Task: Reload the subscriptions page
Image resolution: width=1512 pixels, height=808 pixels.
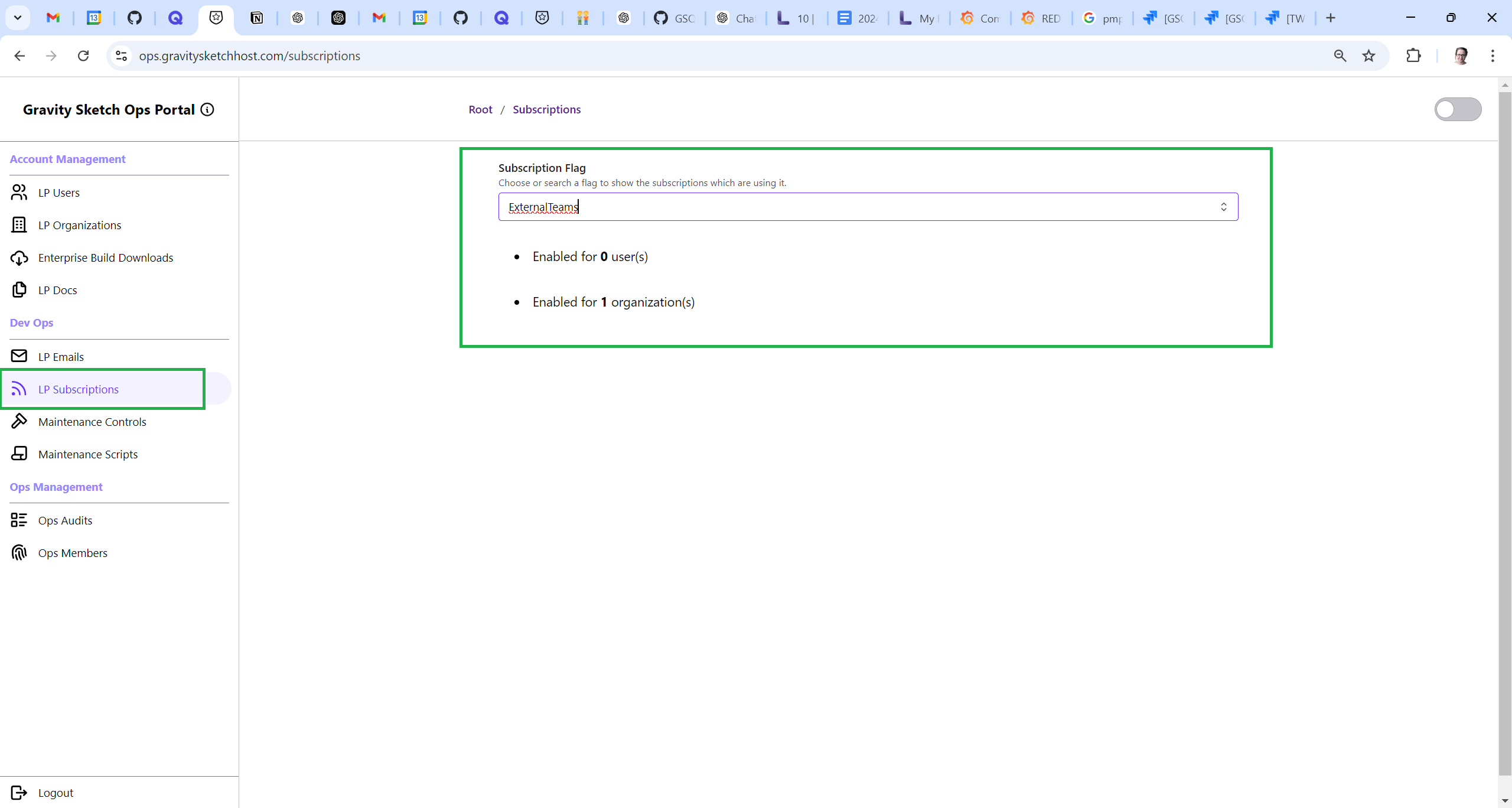Action: [x=83, y=56]
